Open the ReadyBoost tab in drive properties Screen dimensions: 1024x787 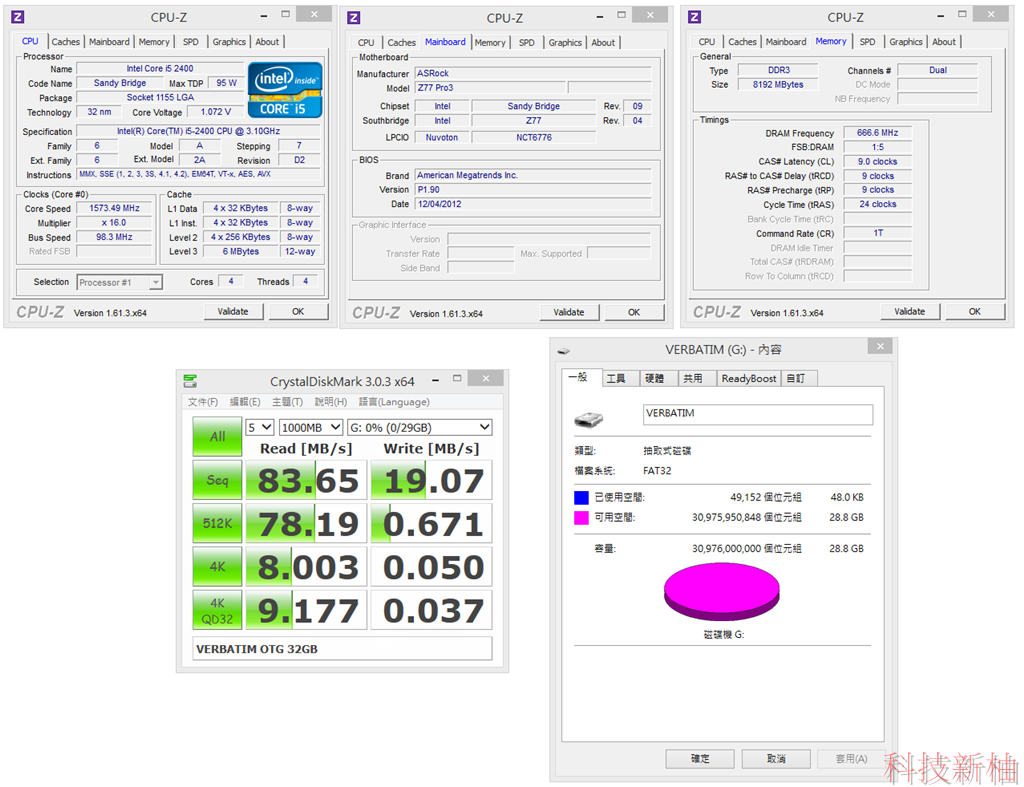749,378
